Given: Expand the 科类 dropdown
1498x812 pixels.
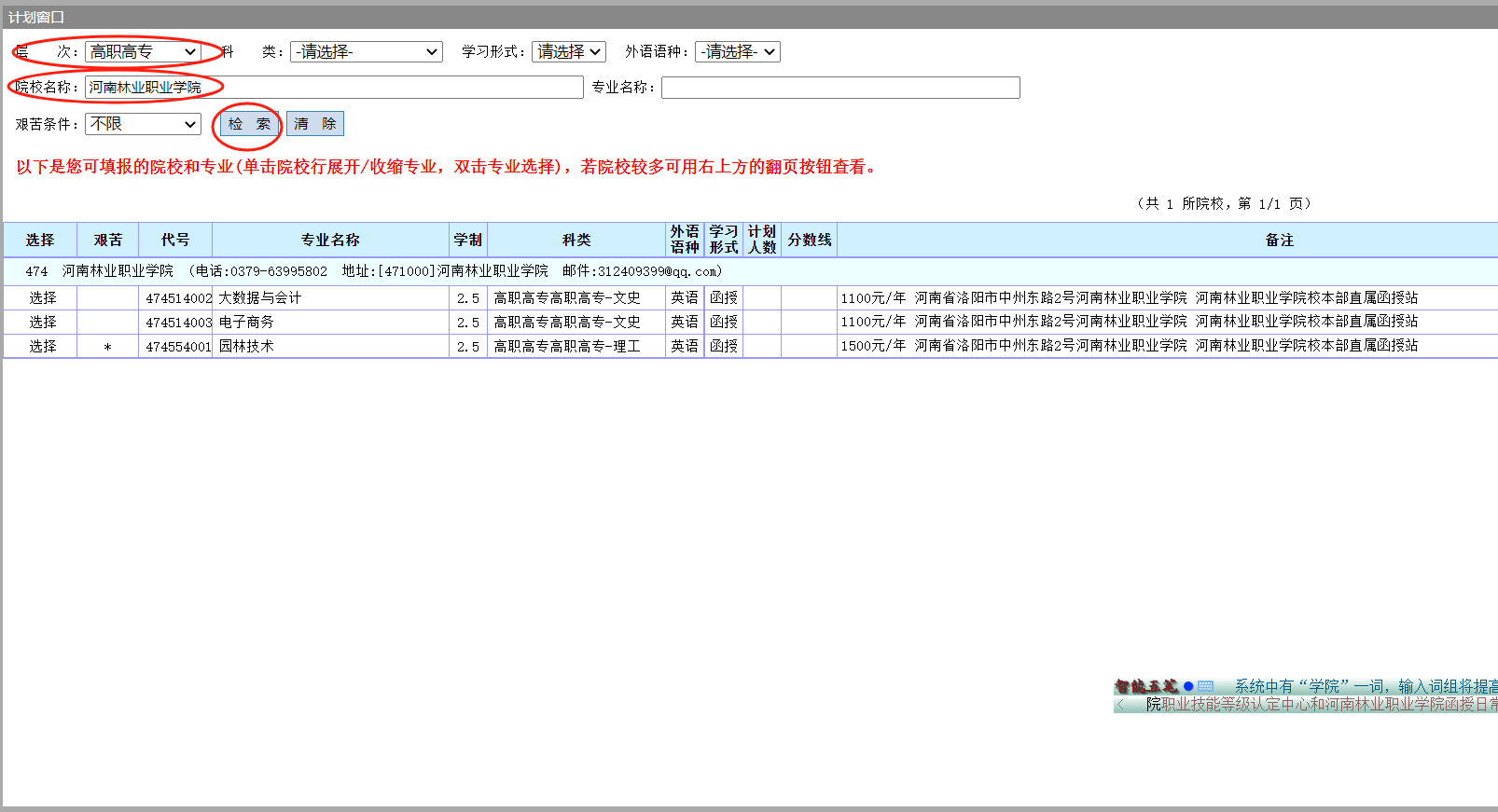Looking at the screenshot, I should 366,52.
